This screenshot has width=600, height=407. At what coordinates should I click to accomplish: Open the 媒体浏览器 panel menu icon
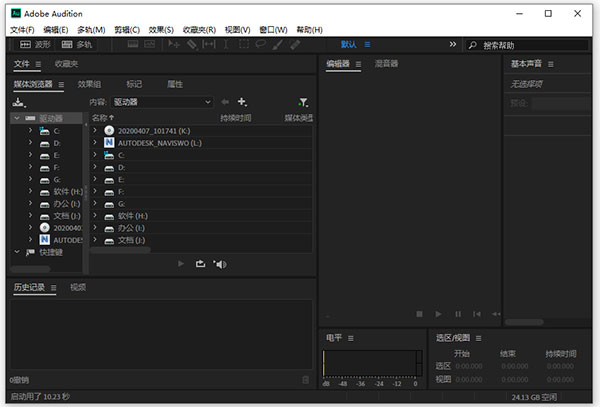pyautogui.click(x=61, y=85)
